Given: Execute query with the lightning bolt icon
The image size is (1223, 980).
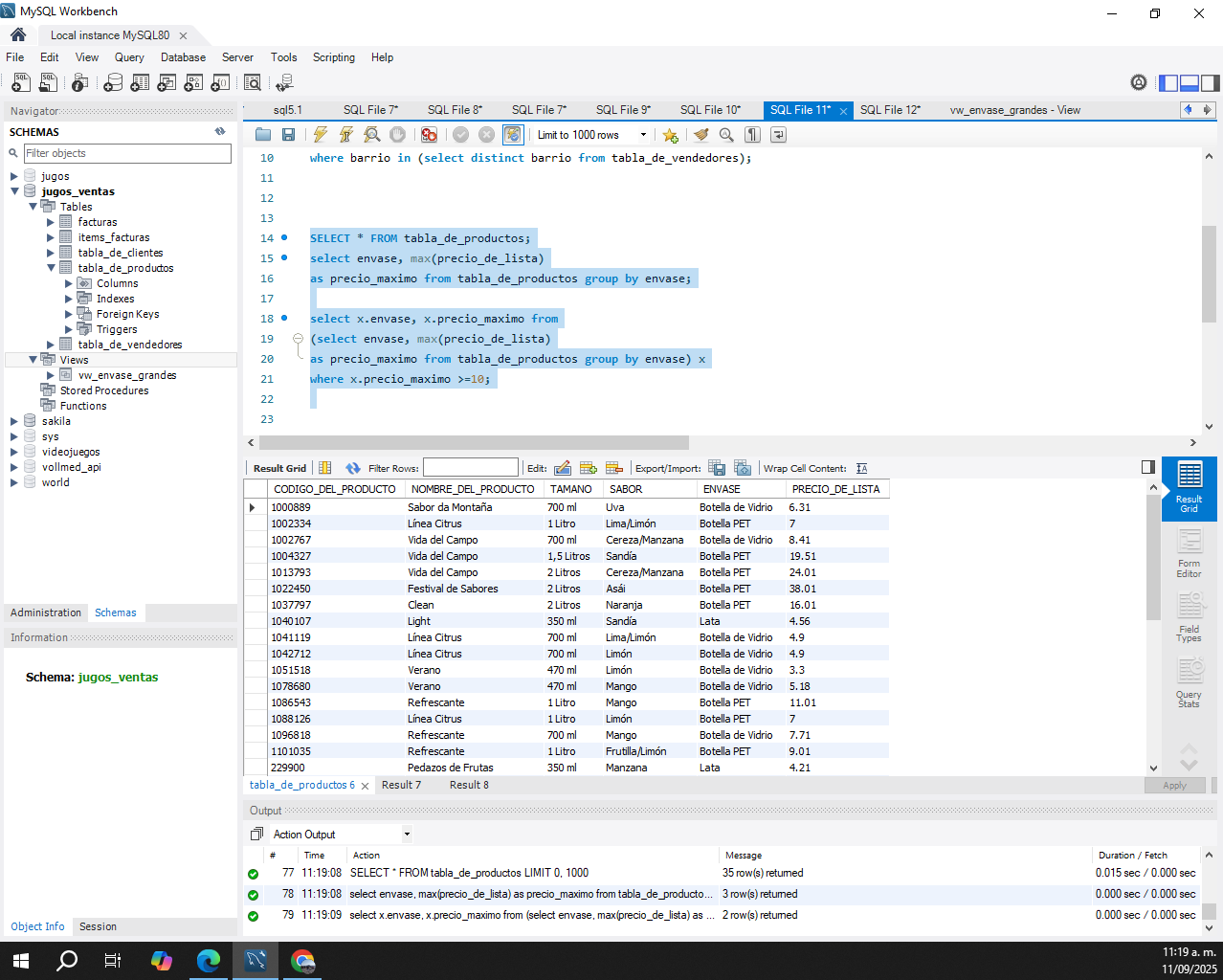Looking at the screenshot, I should 321,135.
